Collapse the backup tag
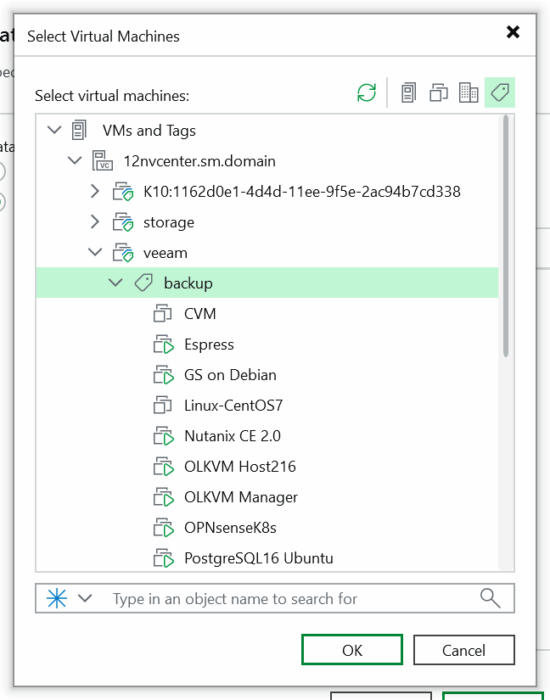 coord(116,283)
